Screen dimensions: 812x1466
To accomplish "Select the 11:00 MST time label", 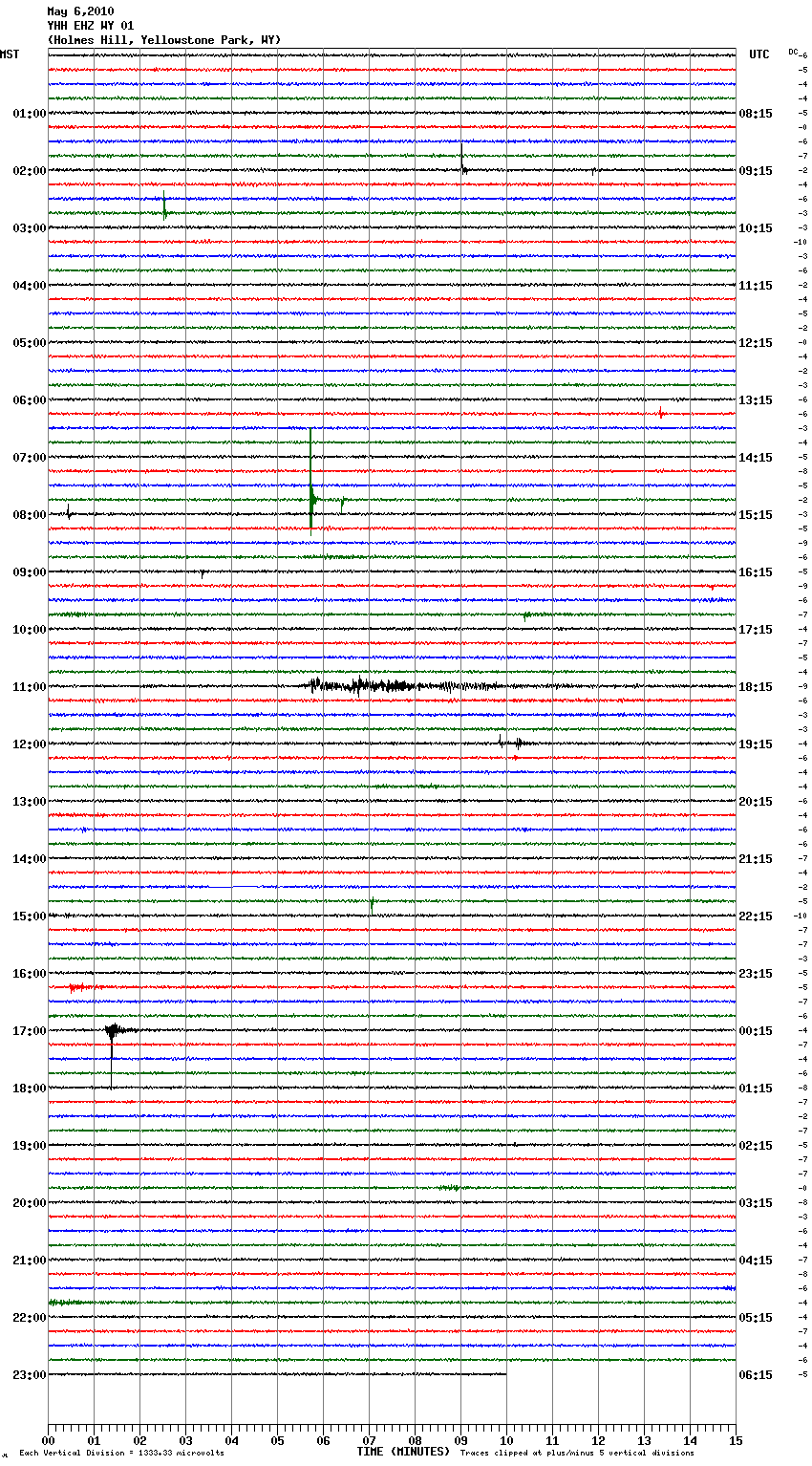I will [x=29, y=687].
